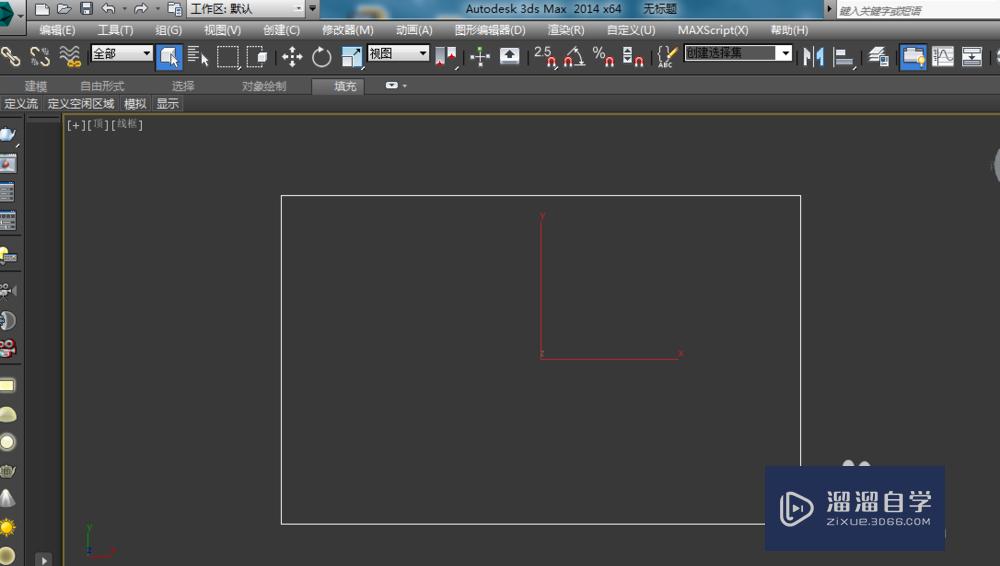Activate the Select and Rotate tool
Viewport: 1000px width, 566px height.
click(x=321, y=57)
